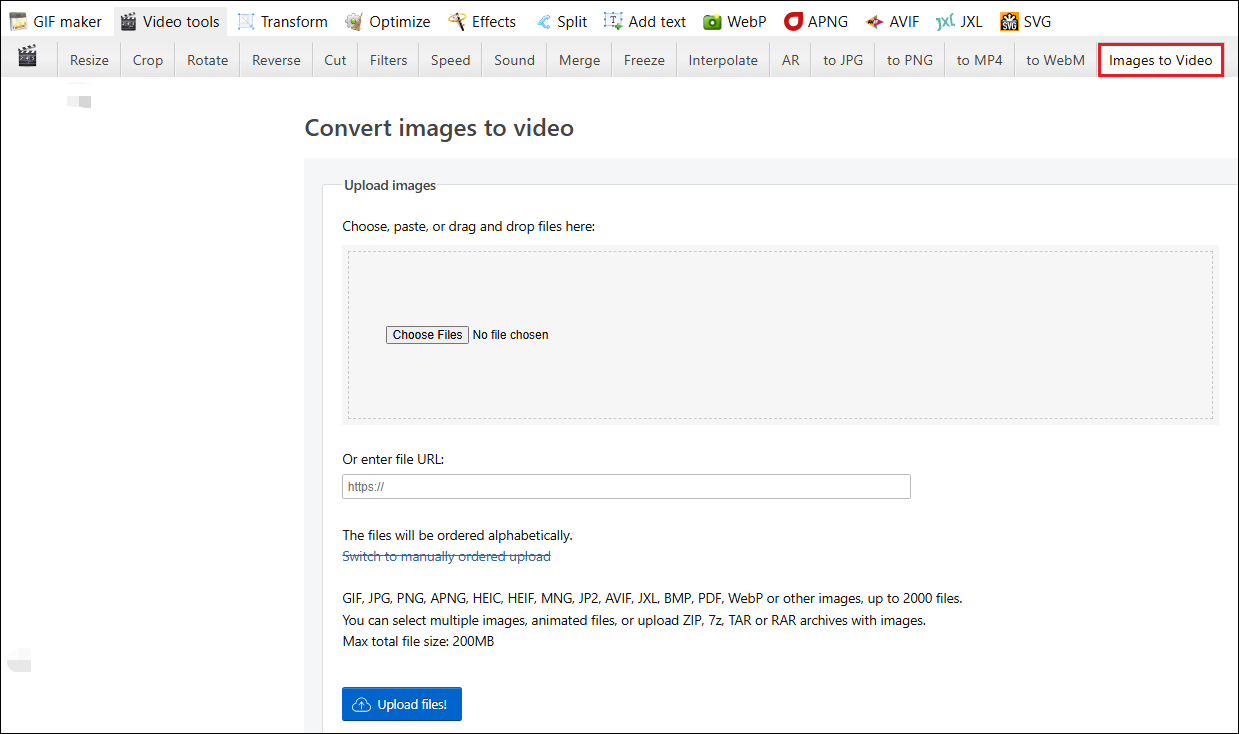The width and height of the screenshot is (1239, 734).
Task: Open the Crop tool
Action: click(x=147, y=60)
